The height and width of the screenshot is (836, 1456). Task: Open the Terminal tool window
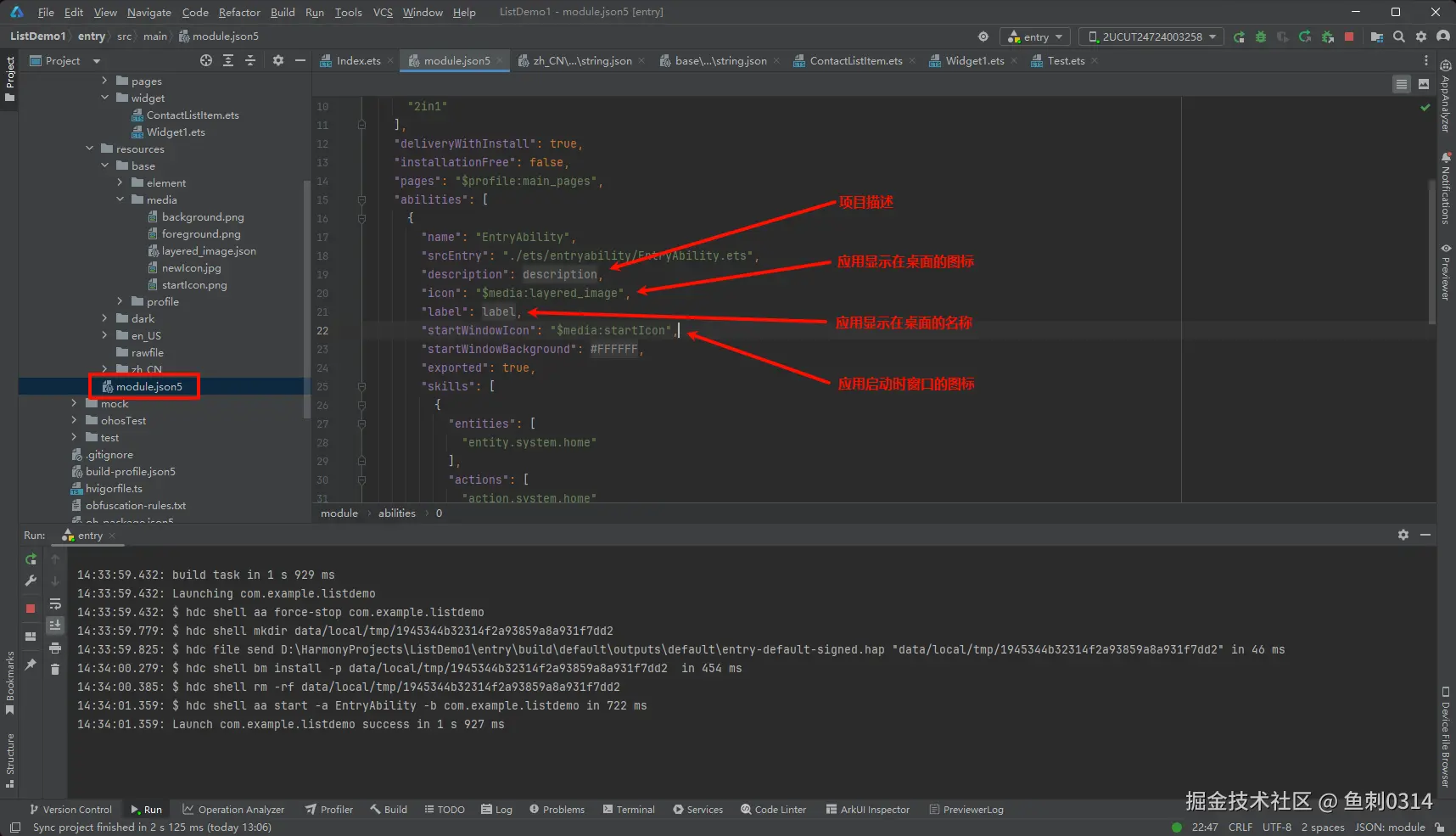[x=629, y=809]
